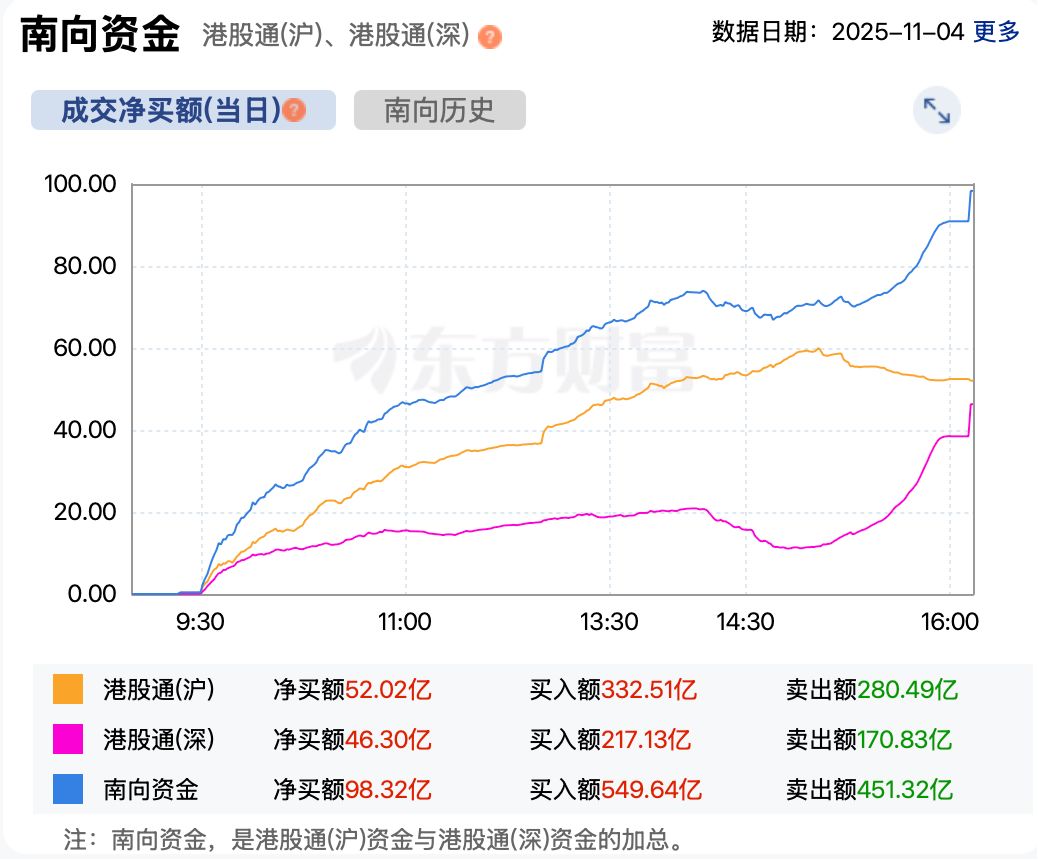Click the 南向资金 main title heading
1038x860 pixels.
pos(100,35)
